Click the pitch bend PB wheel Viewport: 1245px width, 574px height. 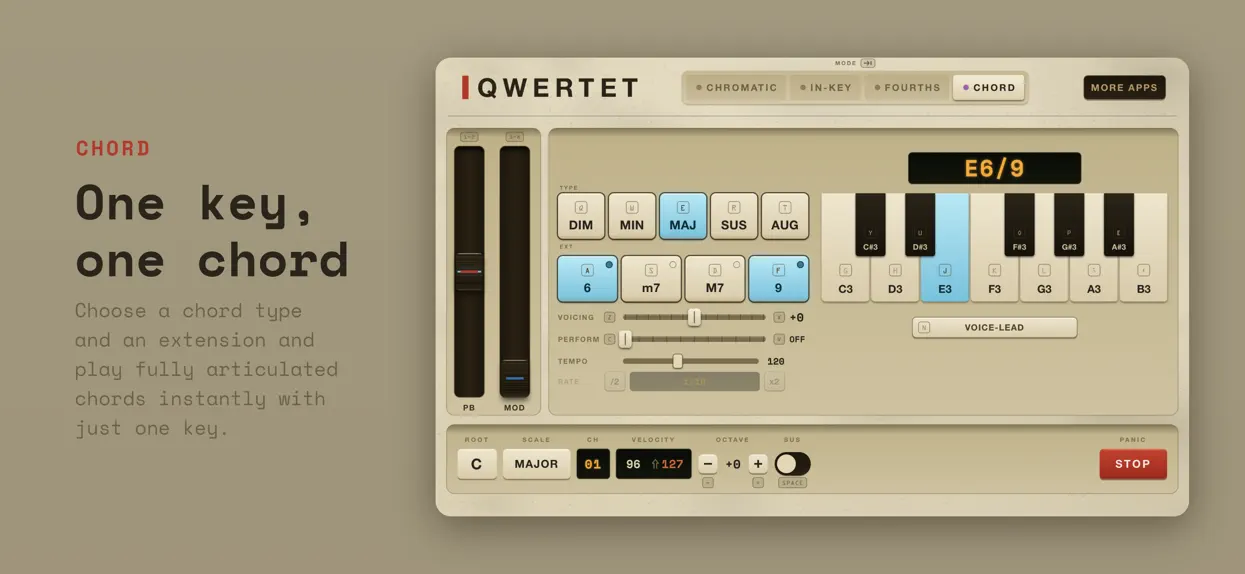469,271
